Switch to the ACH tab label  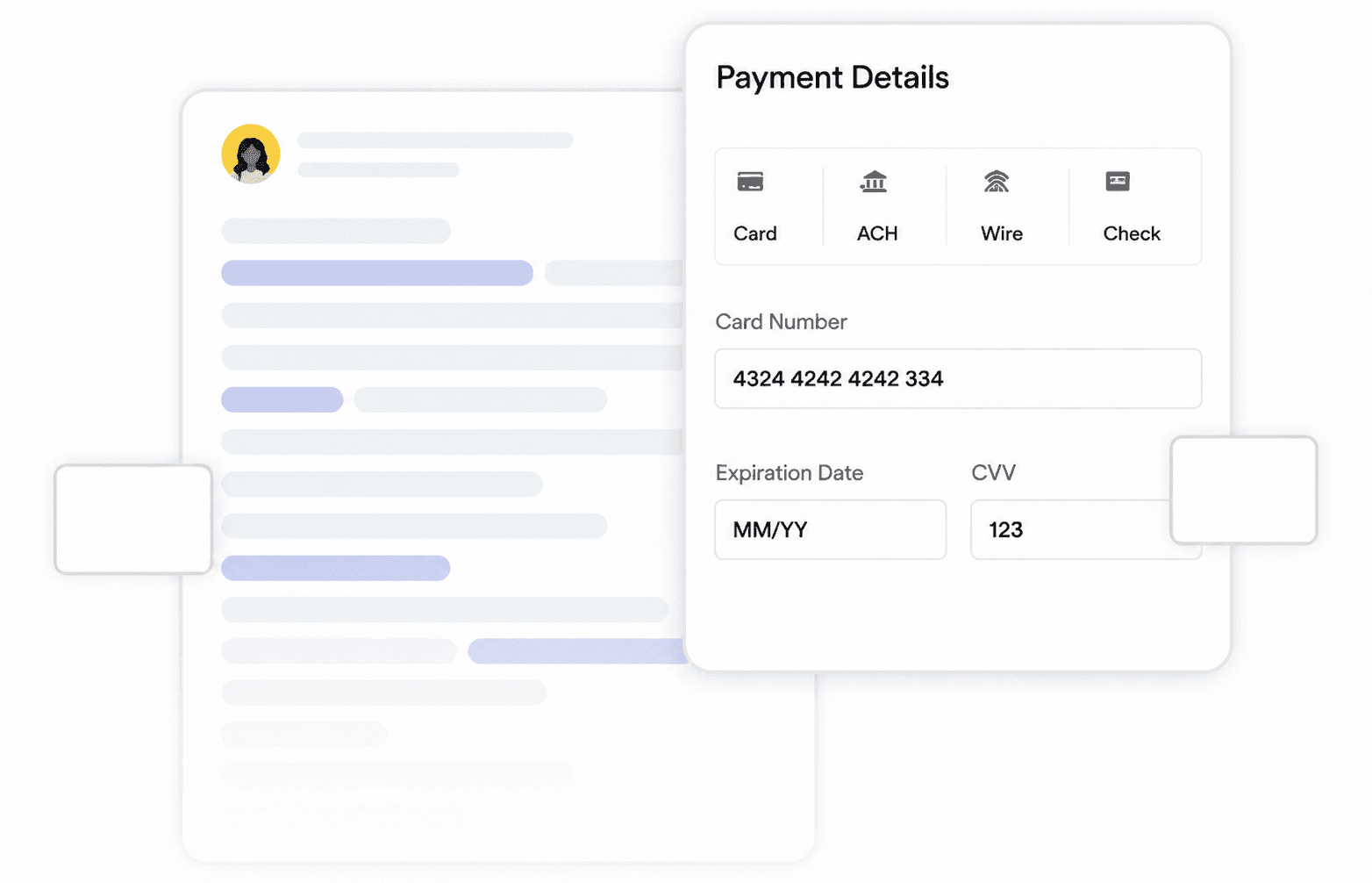(x=877, y=233)
